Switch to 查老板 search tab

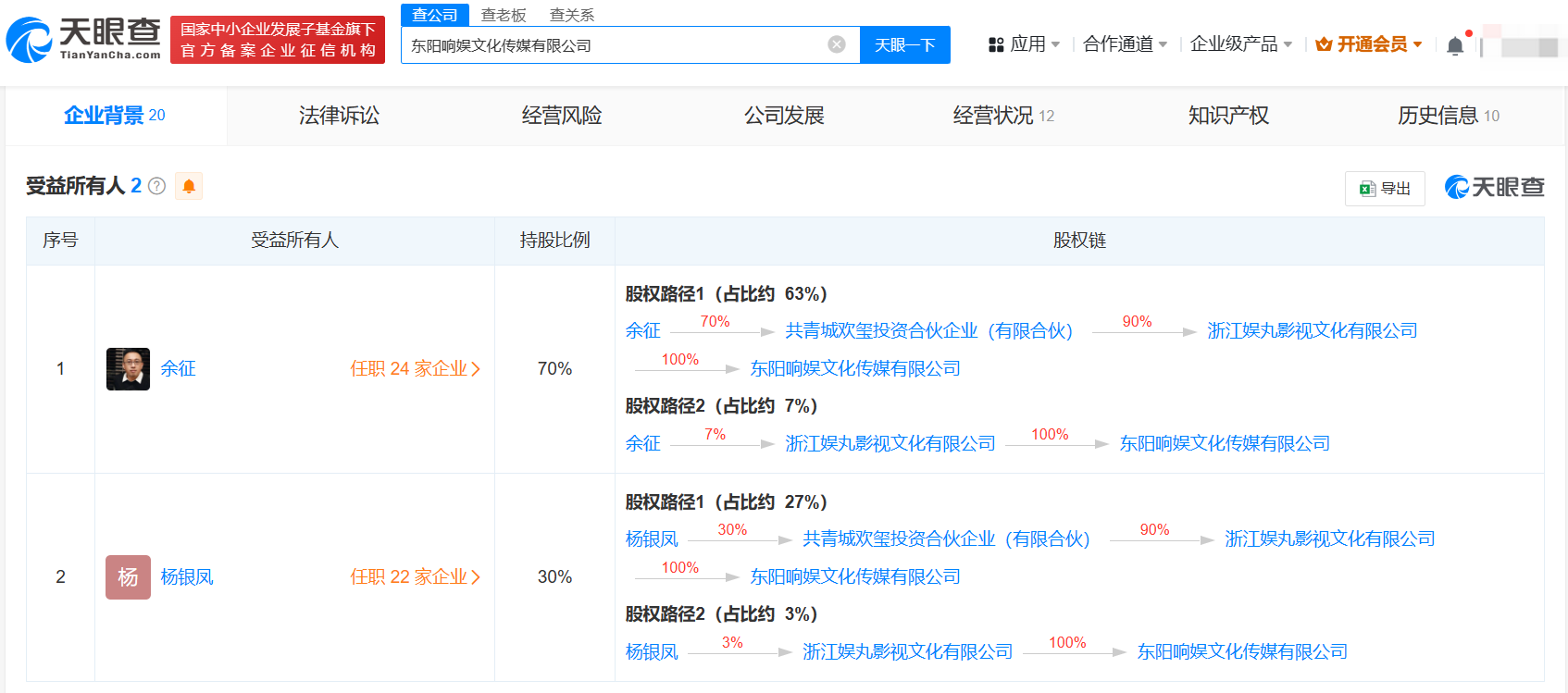(x=504, y=15)
